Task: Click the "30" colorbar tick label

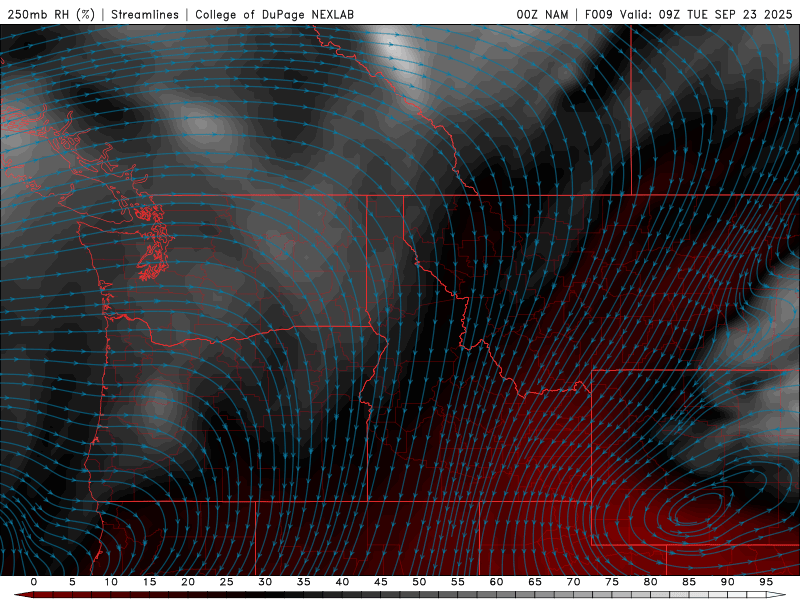Action: coord(265,582)
